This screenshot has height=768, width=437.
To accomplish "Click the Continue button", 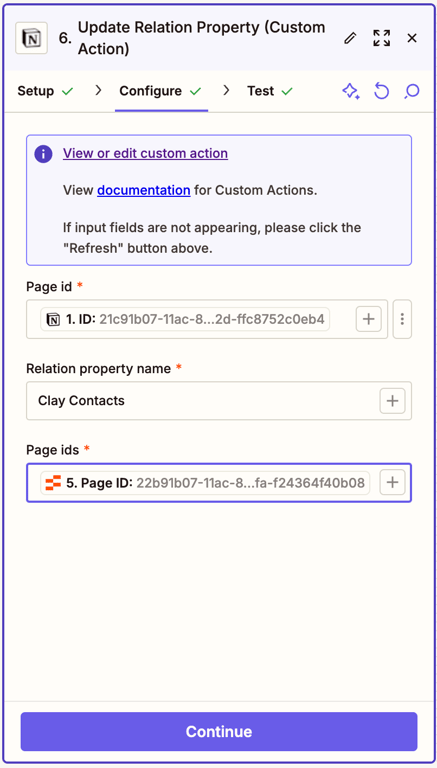I will pos(219,731).
